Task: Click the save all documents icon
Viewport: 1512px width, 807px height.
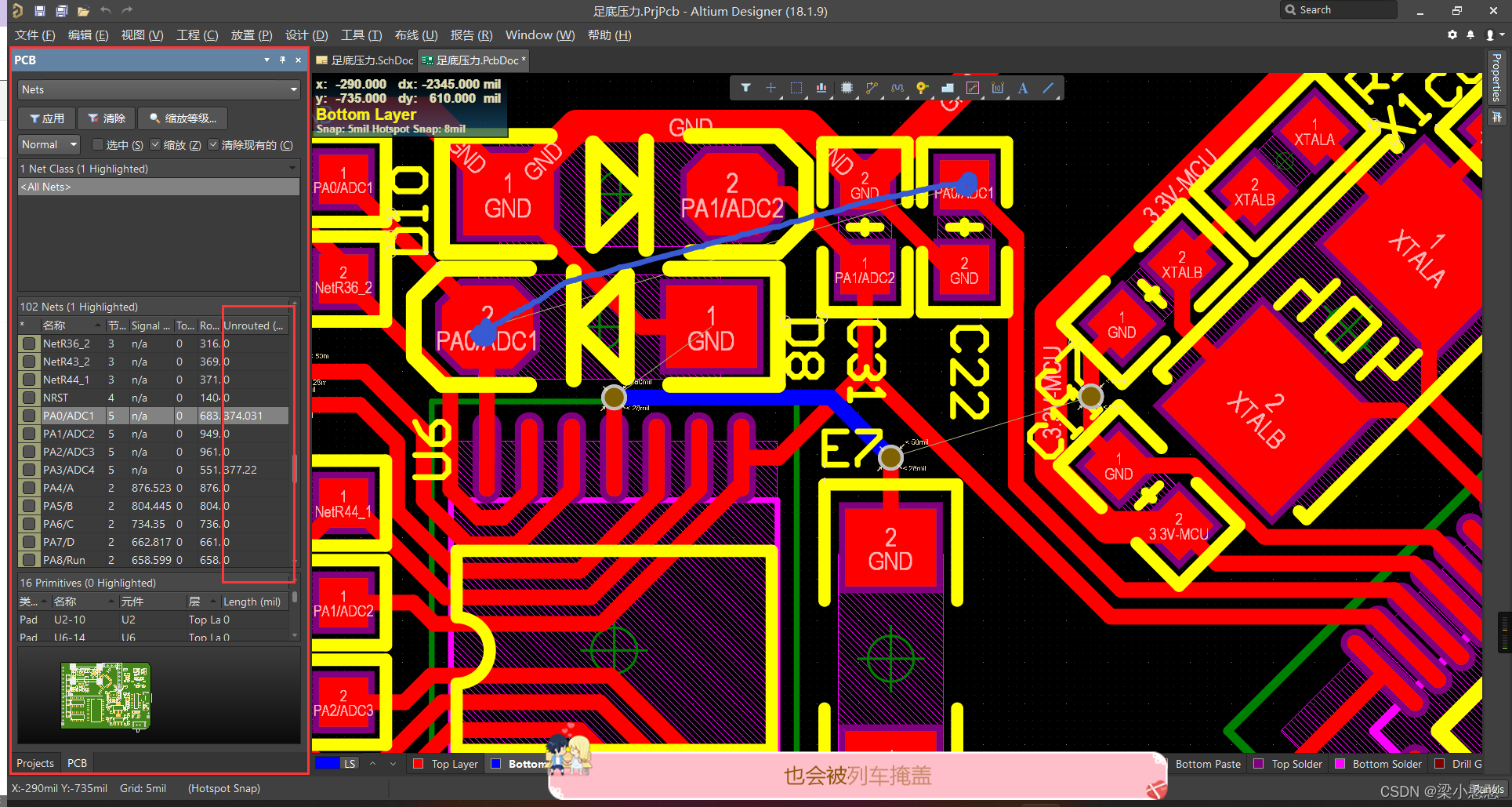Action: pyautogui.click(x=61, y=11)
